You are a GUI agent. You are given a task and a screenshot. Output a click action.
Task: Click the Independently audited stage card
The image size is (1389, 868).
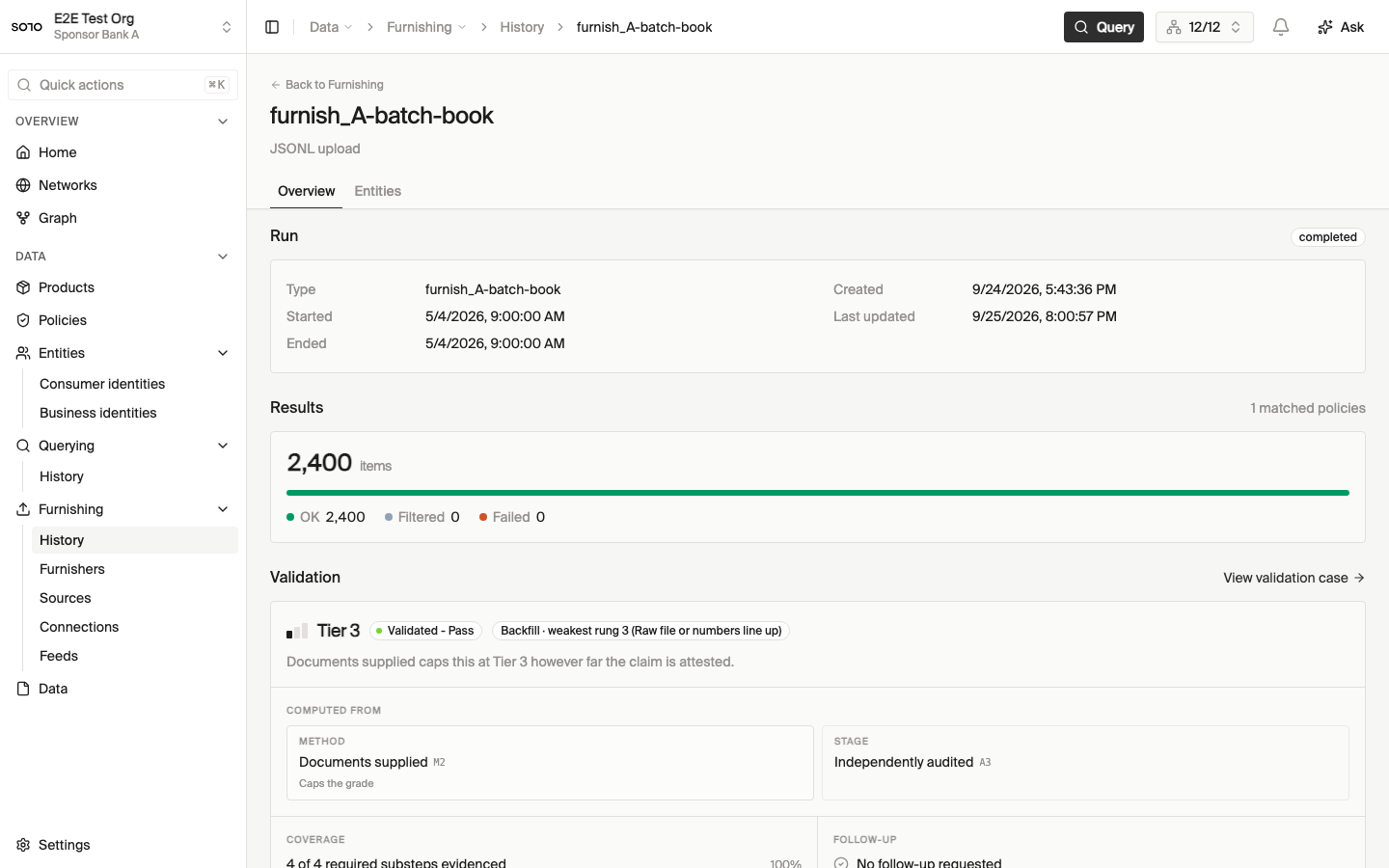(x=1085, y=763)
